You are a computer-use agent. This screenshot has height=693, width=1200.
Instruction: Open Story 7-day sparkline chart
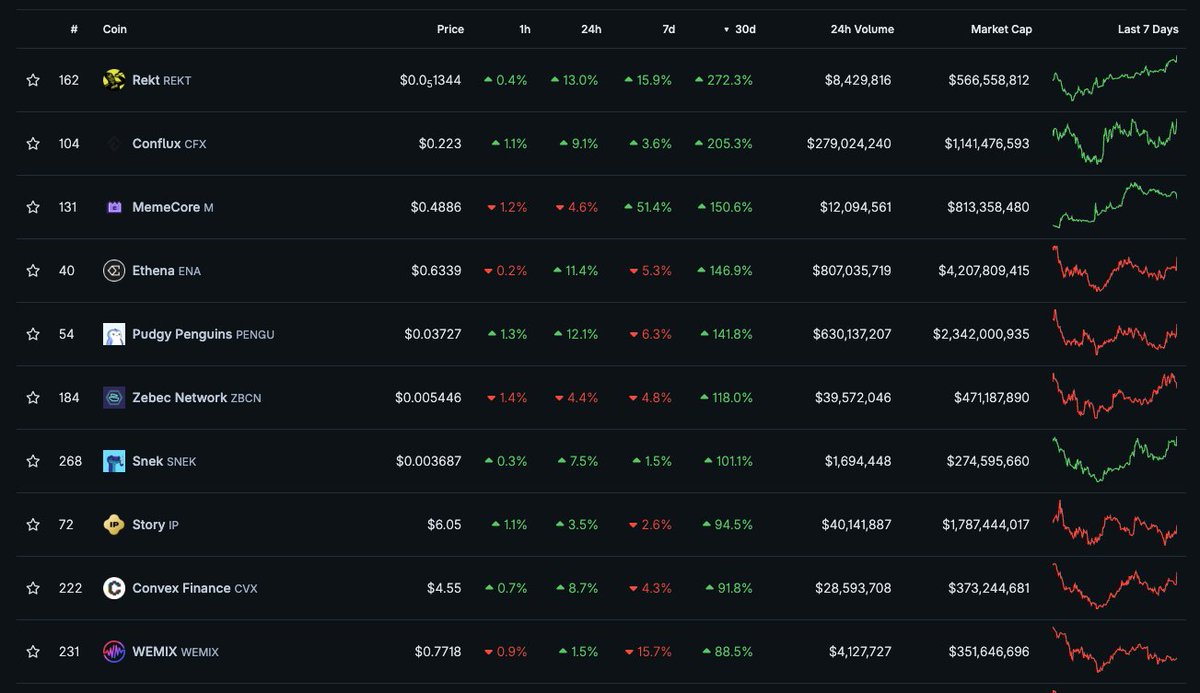[1115, 523]
